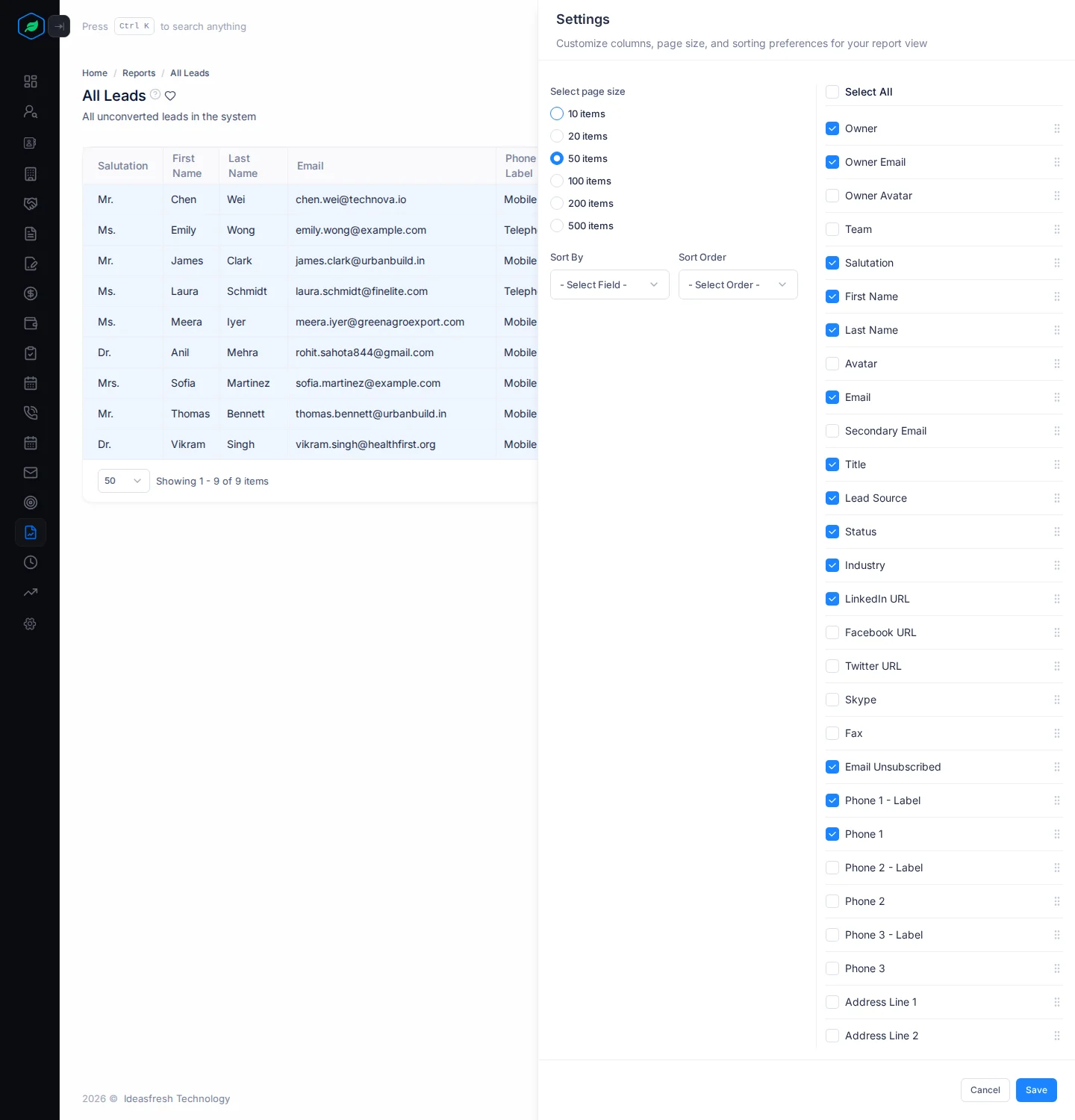Disable the LinkedIn URL column
Image resolution: width=1075 pixels, height=1120 pixels.
click(x=832, y=599)
